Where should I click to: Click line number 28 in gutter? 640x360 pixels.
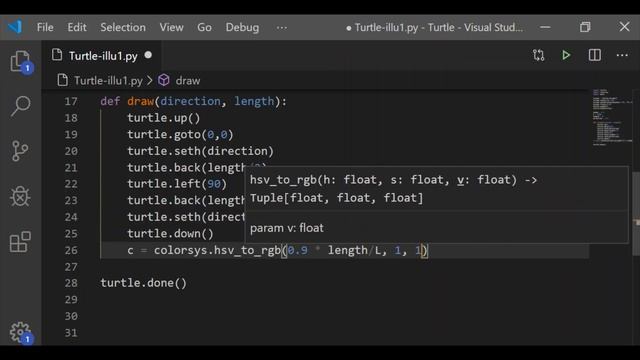tap(71, 283)
